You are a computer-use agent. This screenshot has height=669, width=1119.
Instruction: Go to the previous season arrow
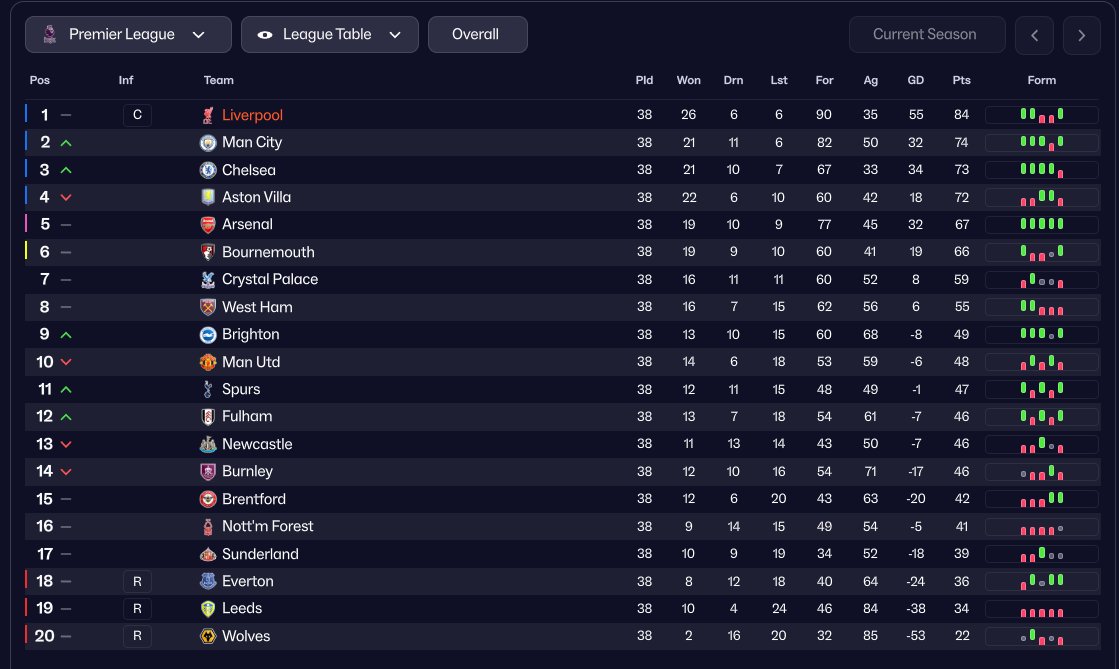1034,35
